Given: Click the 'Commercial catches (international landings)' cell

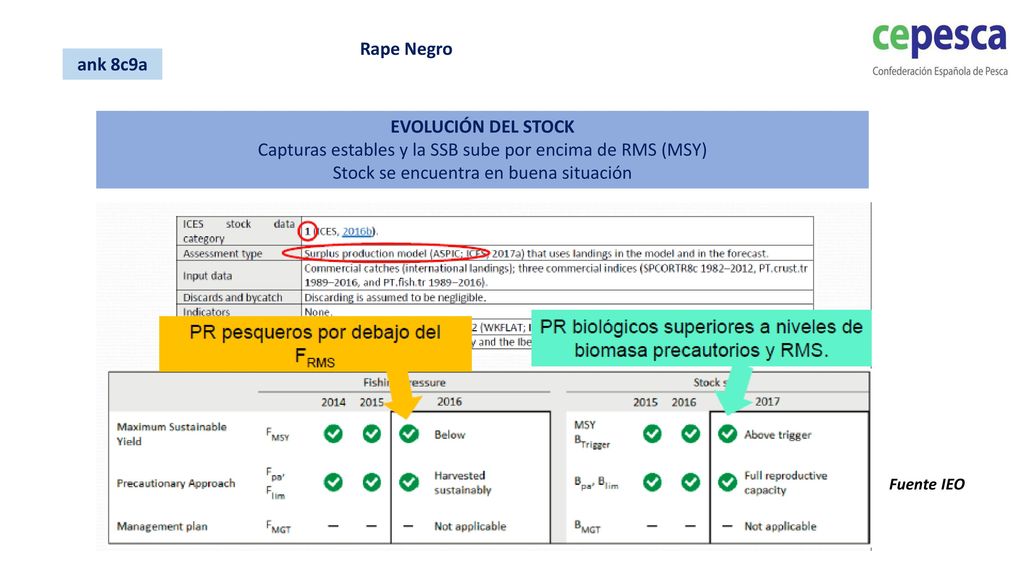Looking at the screenshot, I should click(556, 276).
